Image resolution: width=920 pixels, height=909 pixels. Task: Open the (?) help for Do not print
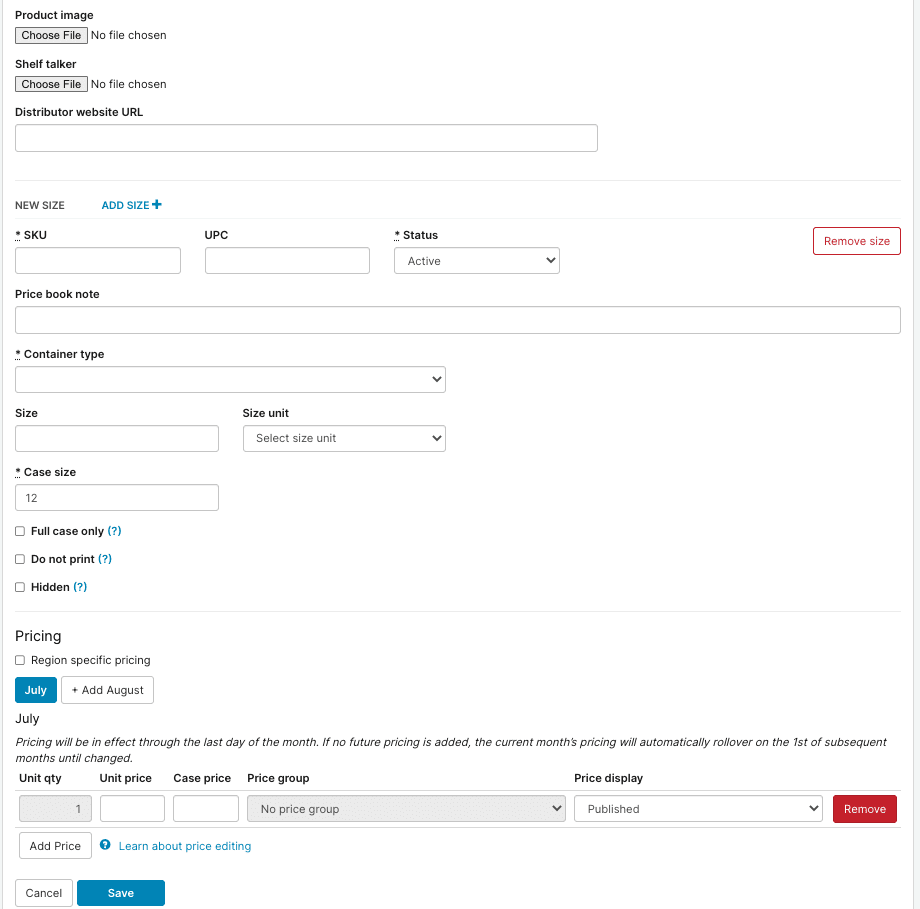tap(105, 559)
